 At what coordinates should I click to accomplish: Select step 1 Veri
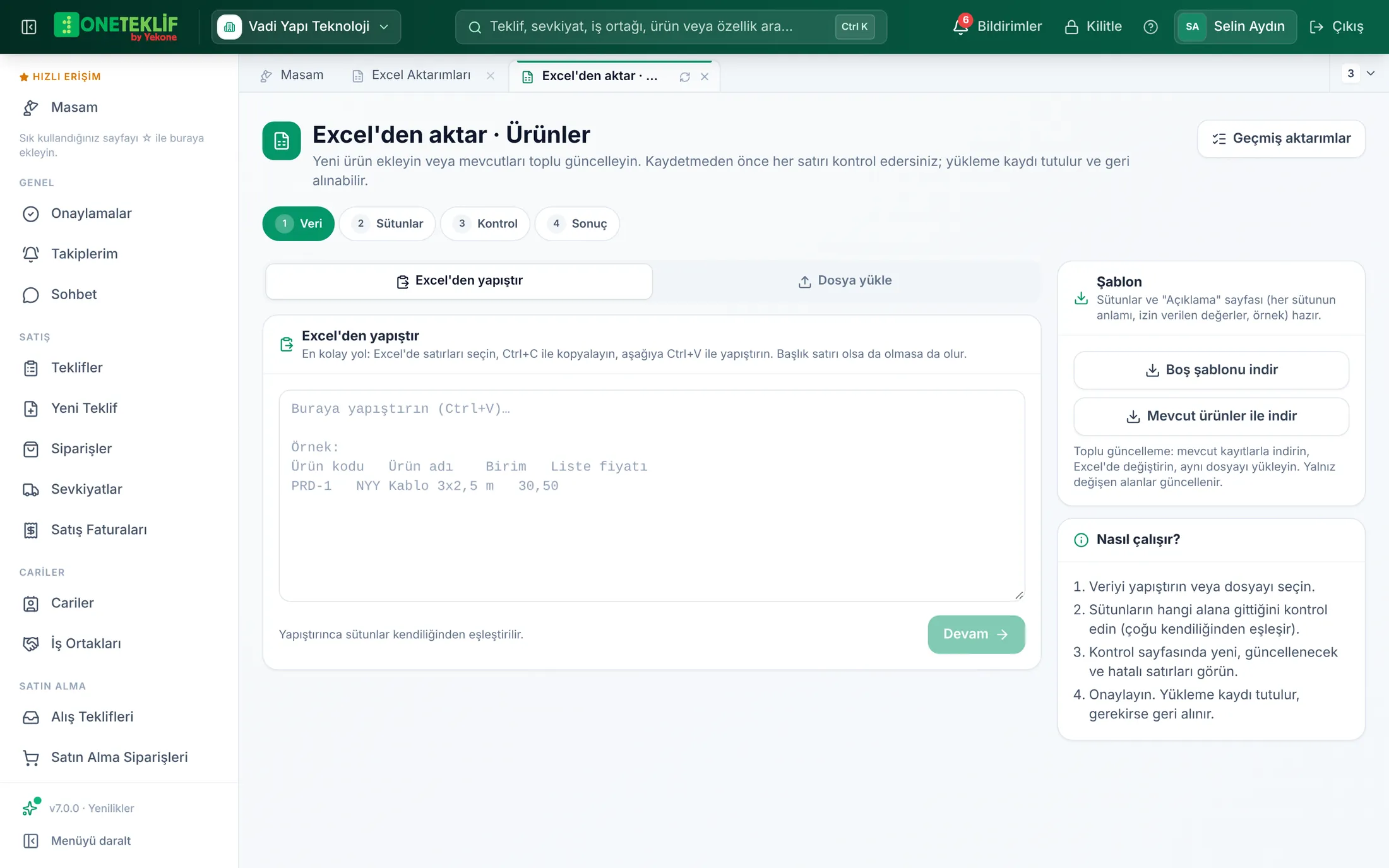point(299,223)
